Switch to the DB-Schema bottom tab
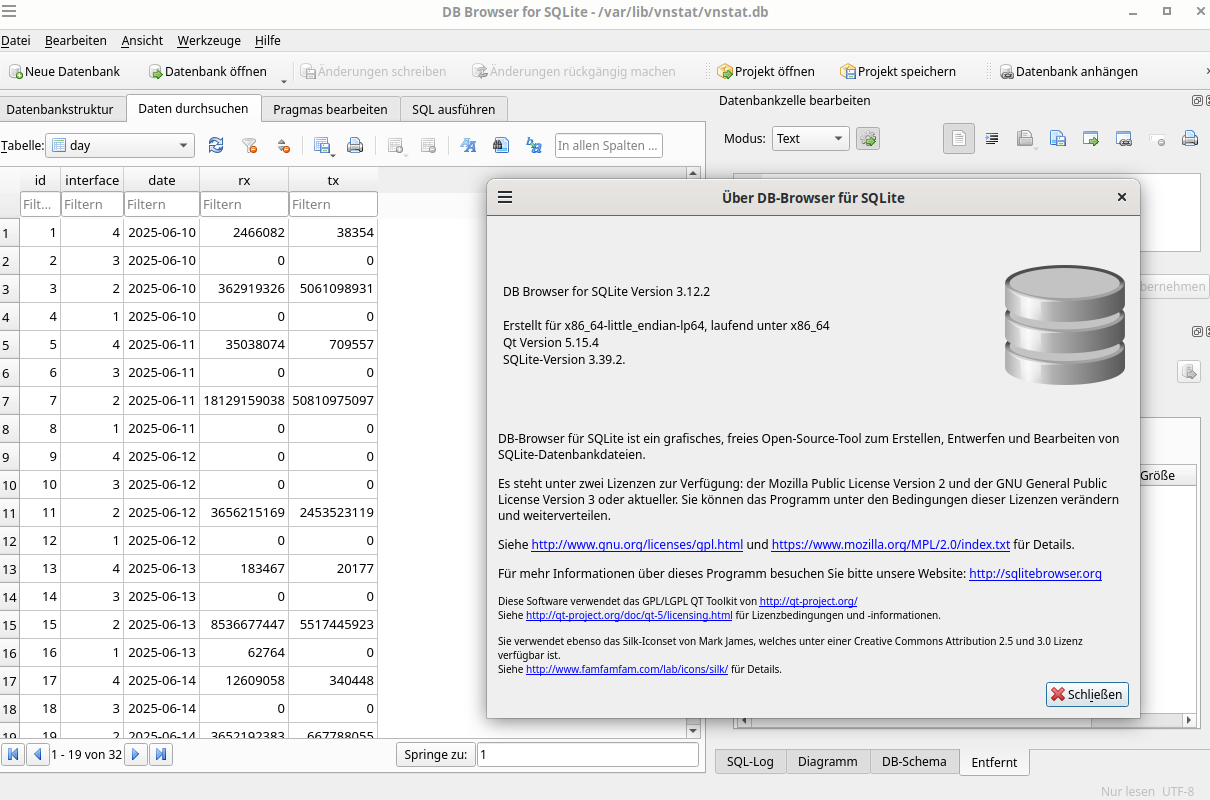The width and height of the screenshot is (1210, 800). (x=914, y=762)
